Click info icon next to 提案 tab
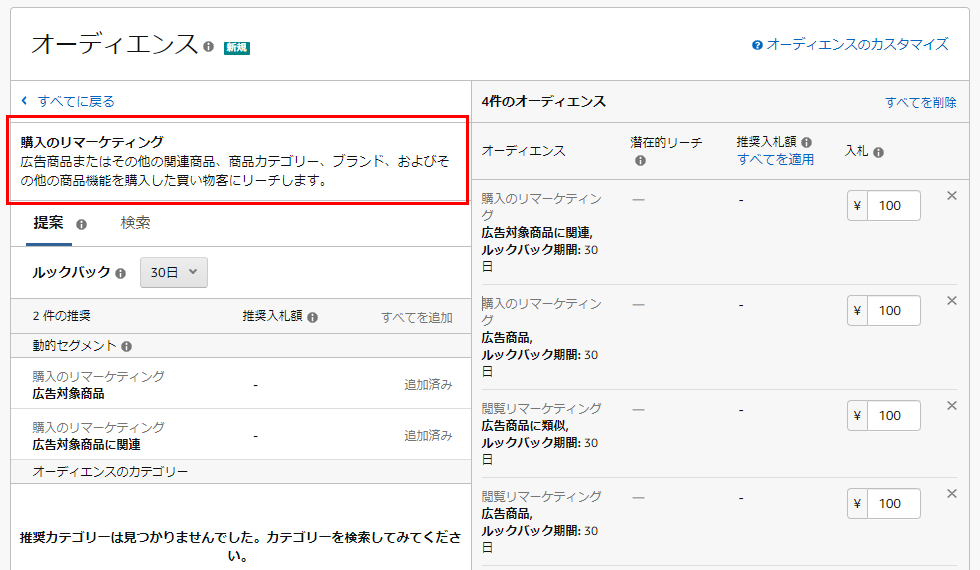 pyautogui.click(x=82, y=224)
